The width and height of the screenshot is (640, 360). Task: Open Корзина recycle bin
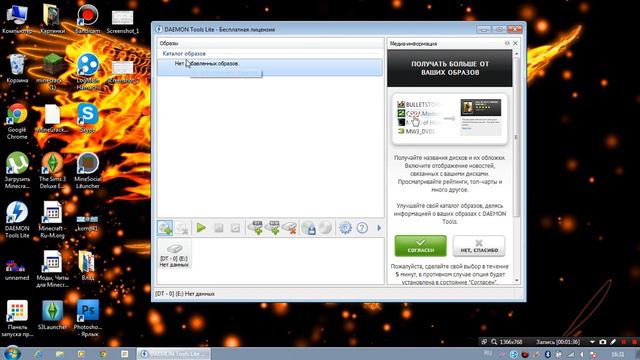[17, 68]
